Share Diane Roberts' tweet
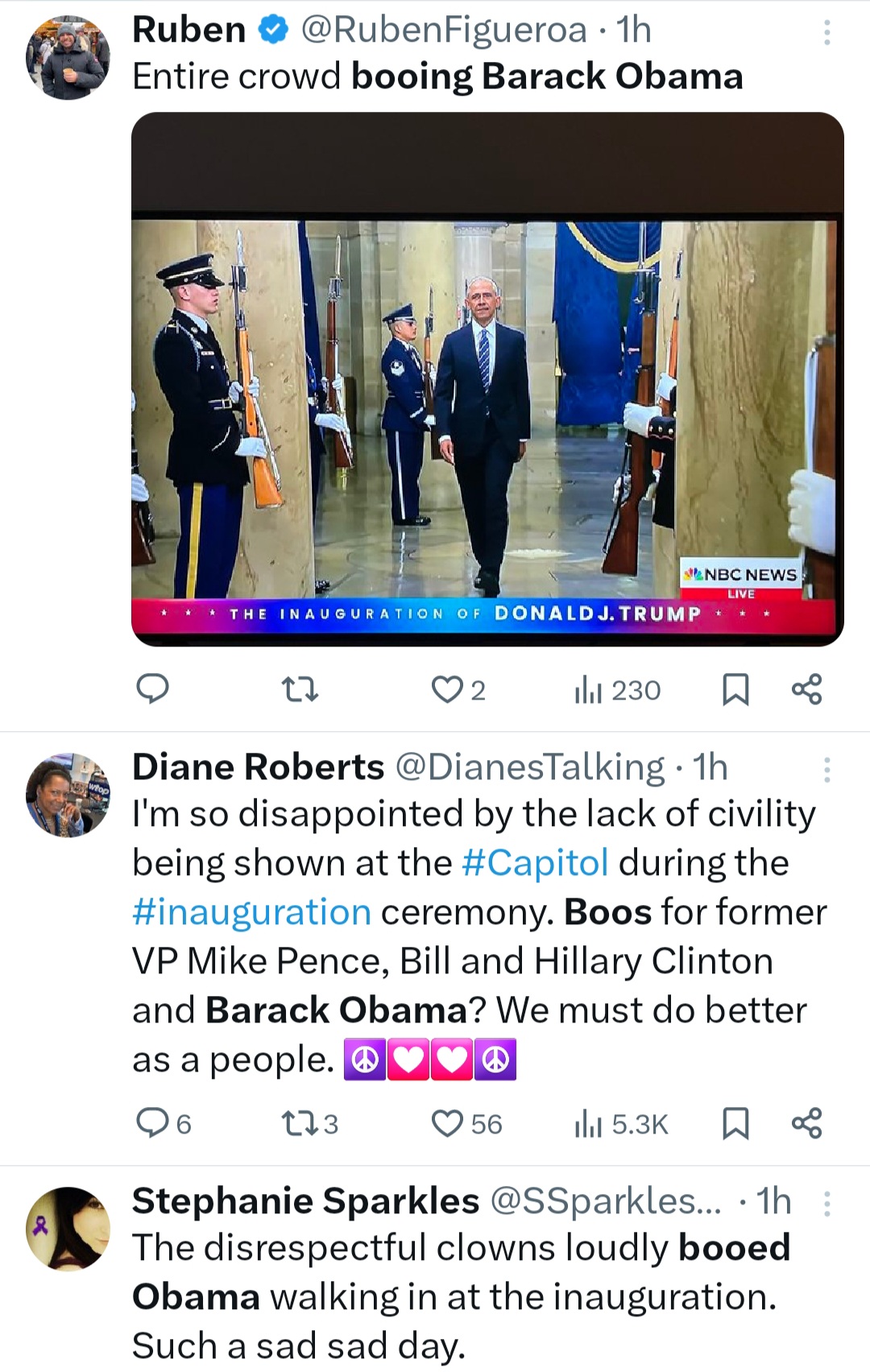 (x=806, y=1123)
